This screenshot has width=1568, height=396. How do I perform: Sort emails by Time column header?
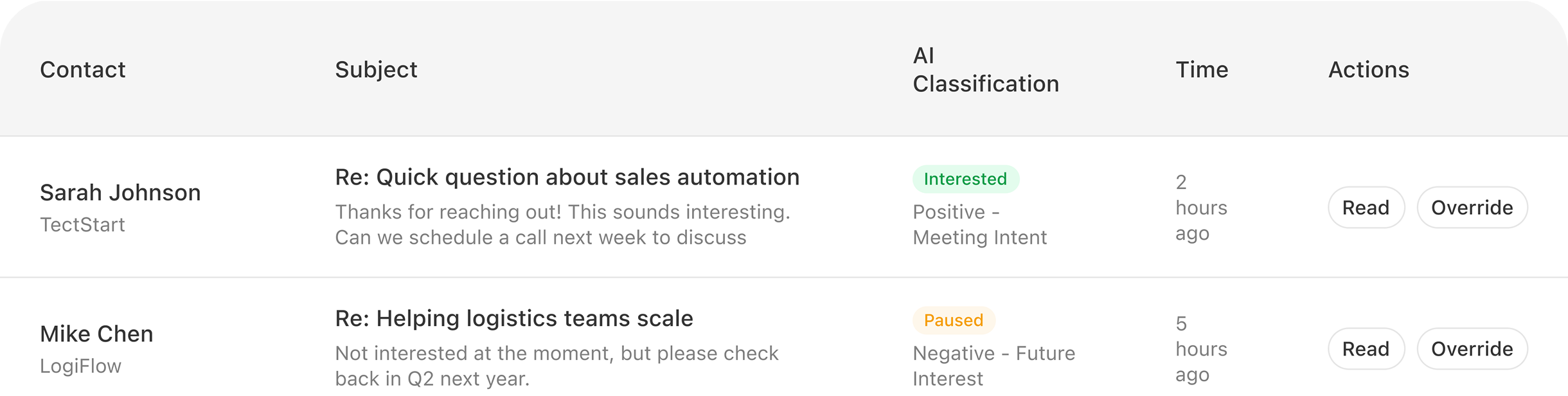1201,69
